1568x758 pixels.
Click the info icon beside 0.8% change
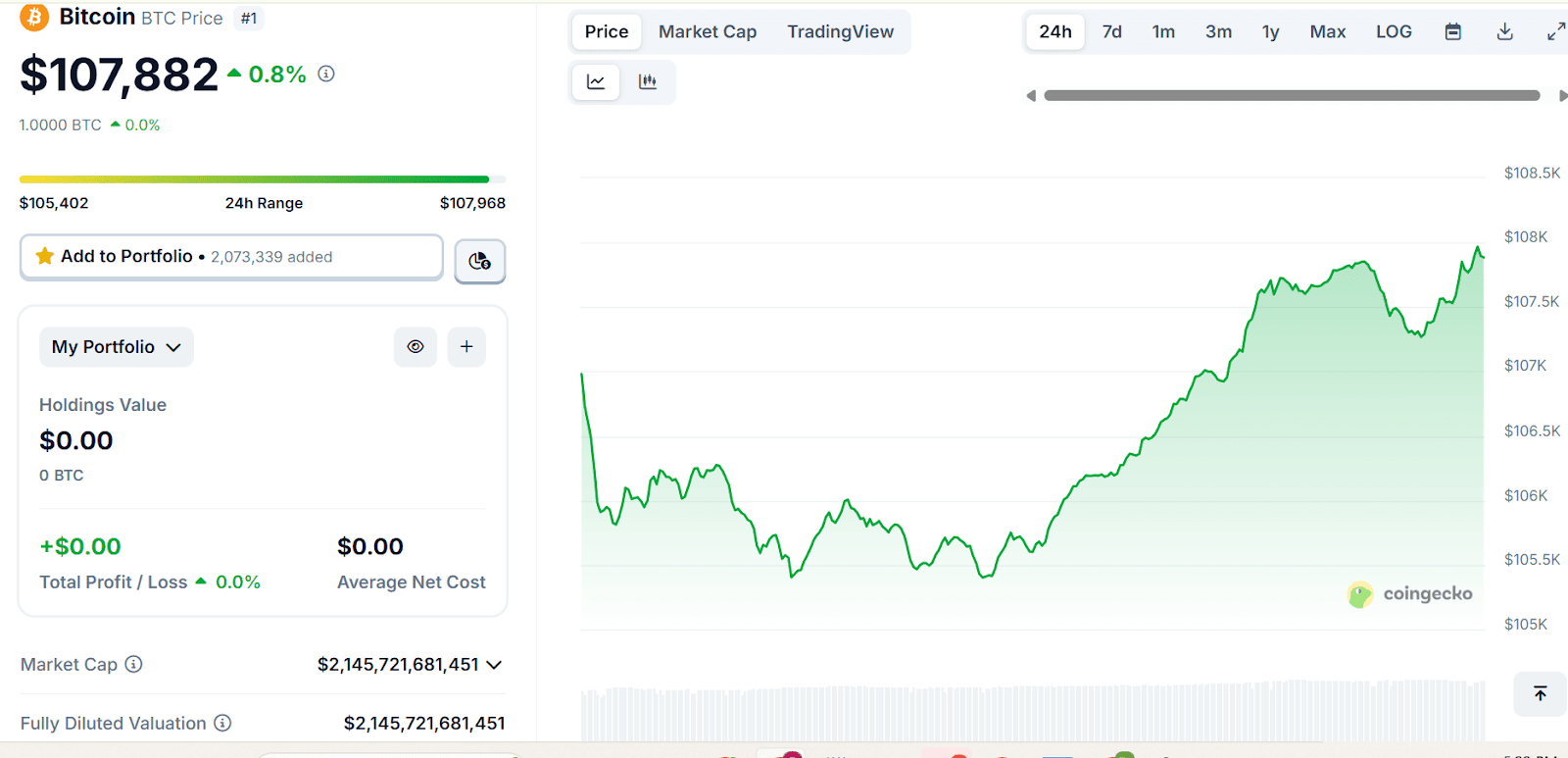click(326, 74)
